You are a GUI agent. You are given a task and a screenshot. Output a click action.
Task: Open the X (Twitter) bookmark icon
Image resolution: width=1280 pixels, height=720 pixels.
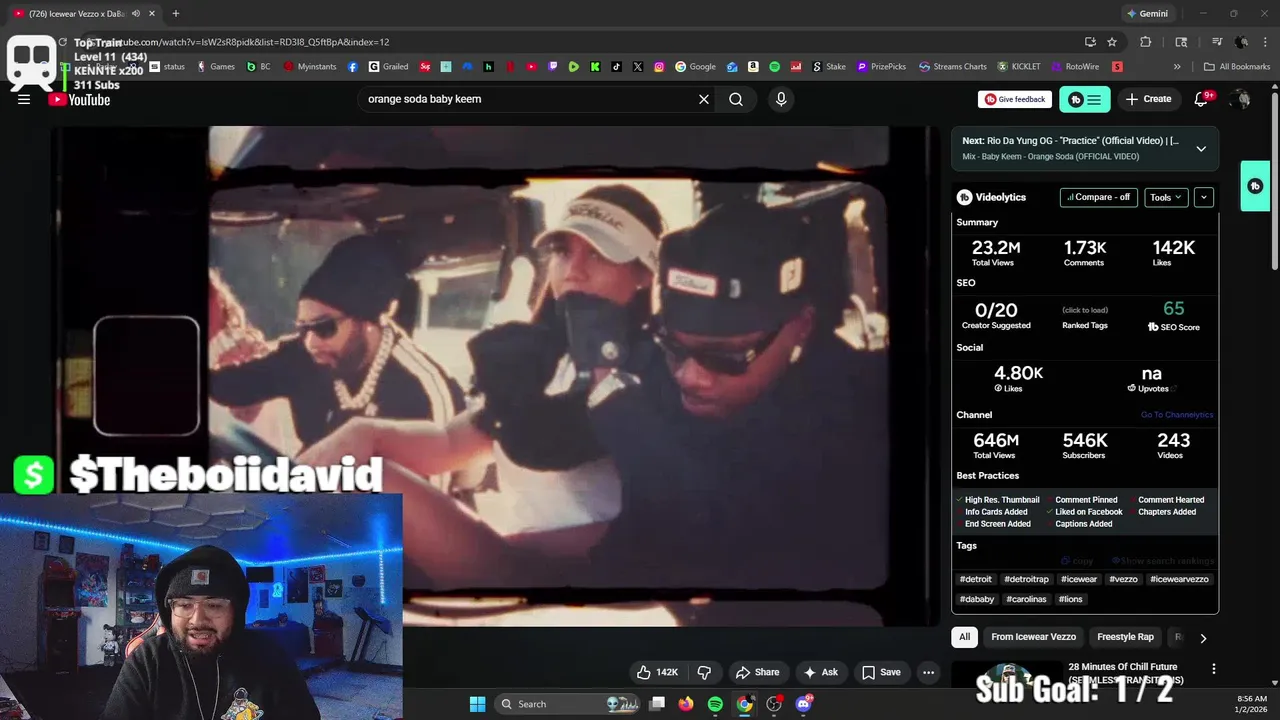click(638, 67)
